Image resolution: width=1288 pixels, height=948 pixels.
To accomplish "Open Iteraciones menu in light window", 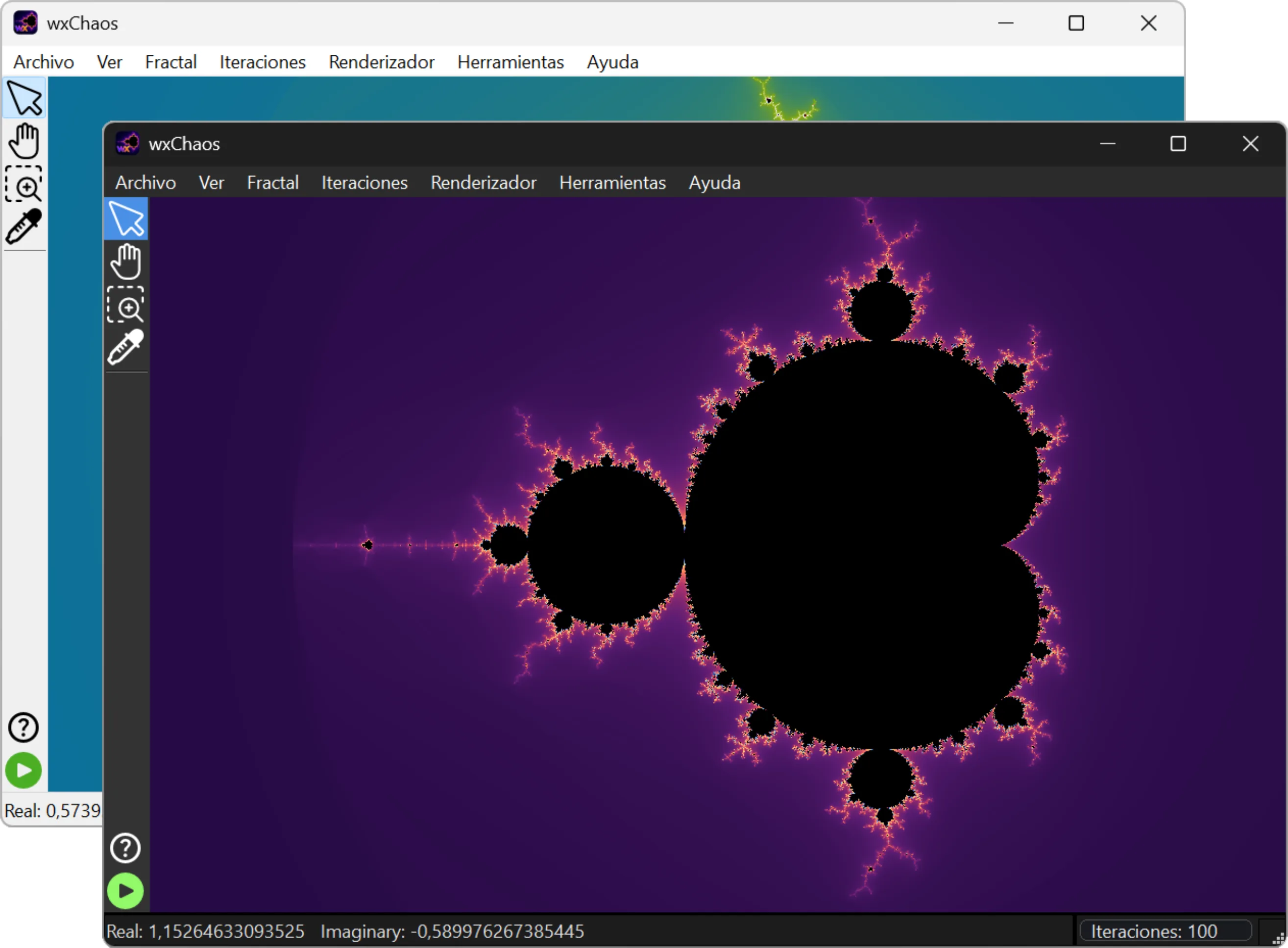I will 262,62.
